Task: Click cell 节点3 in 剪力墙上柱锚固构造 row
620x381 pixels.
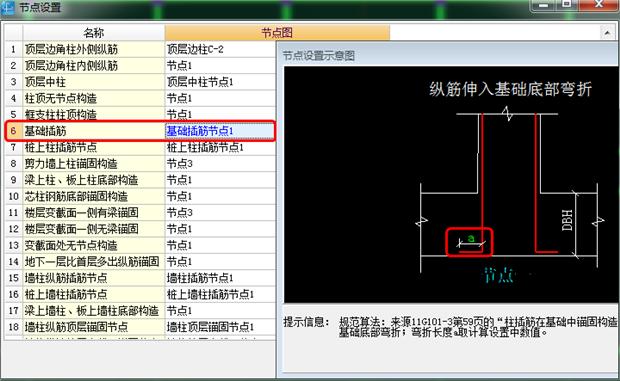Action: click(220, 164)
